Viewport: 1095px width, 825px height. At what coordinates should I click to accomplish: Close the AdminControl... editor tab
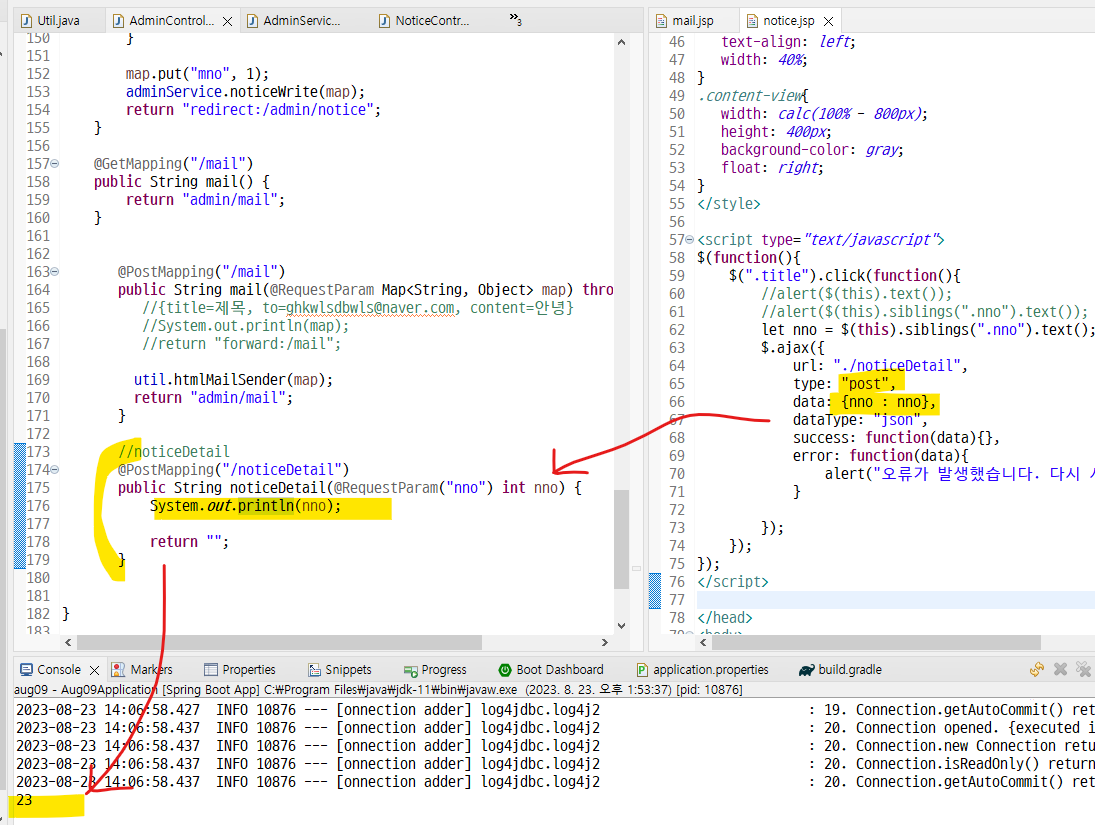(227, 22)
